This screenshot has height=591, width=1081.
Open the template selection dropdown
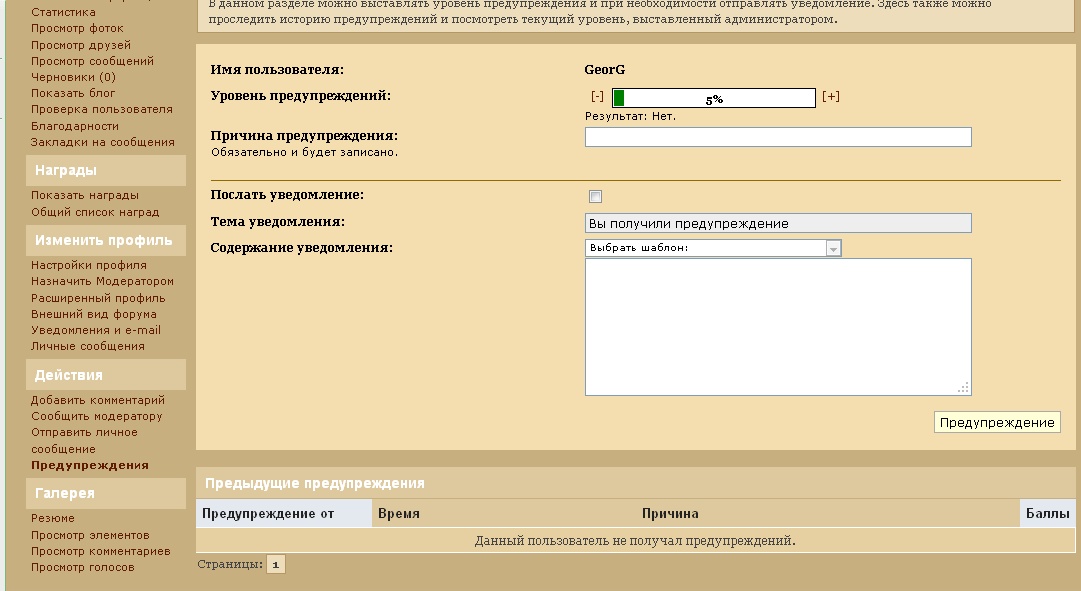tap(713, 248)
